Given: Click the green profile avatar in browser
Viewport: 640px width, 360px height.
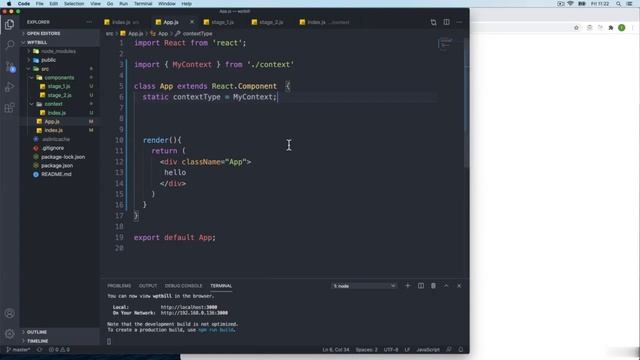Looking at the screenshot, I should (x=622, y=28).
